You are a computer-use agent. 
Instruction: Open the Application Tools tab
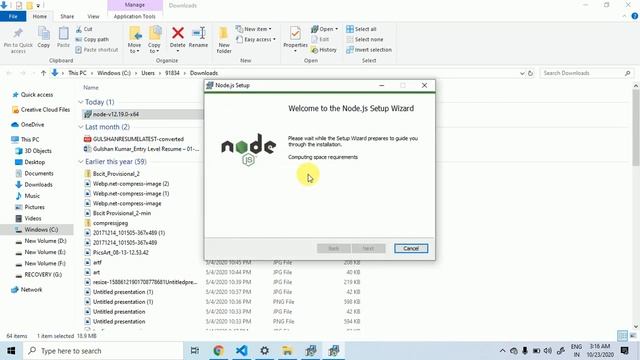point(135,16)
